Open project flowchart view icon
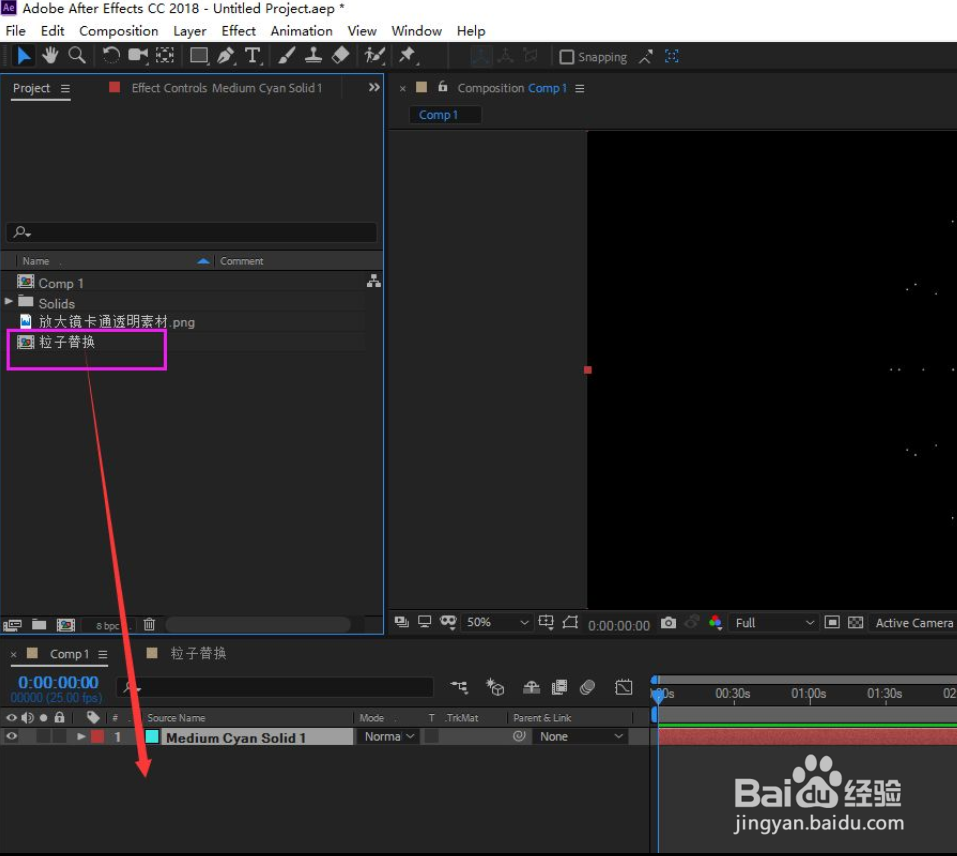 374,281
